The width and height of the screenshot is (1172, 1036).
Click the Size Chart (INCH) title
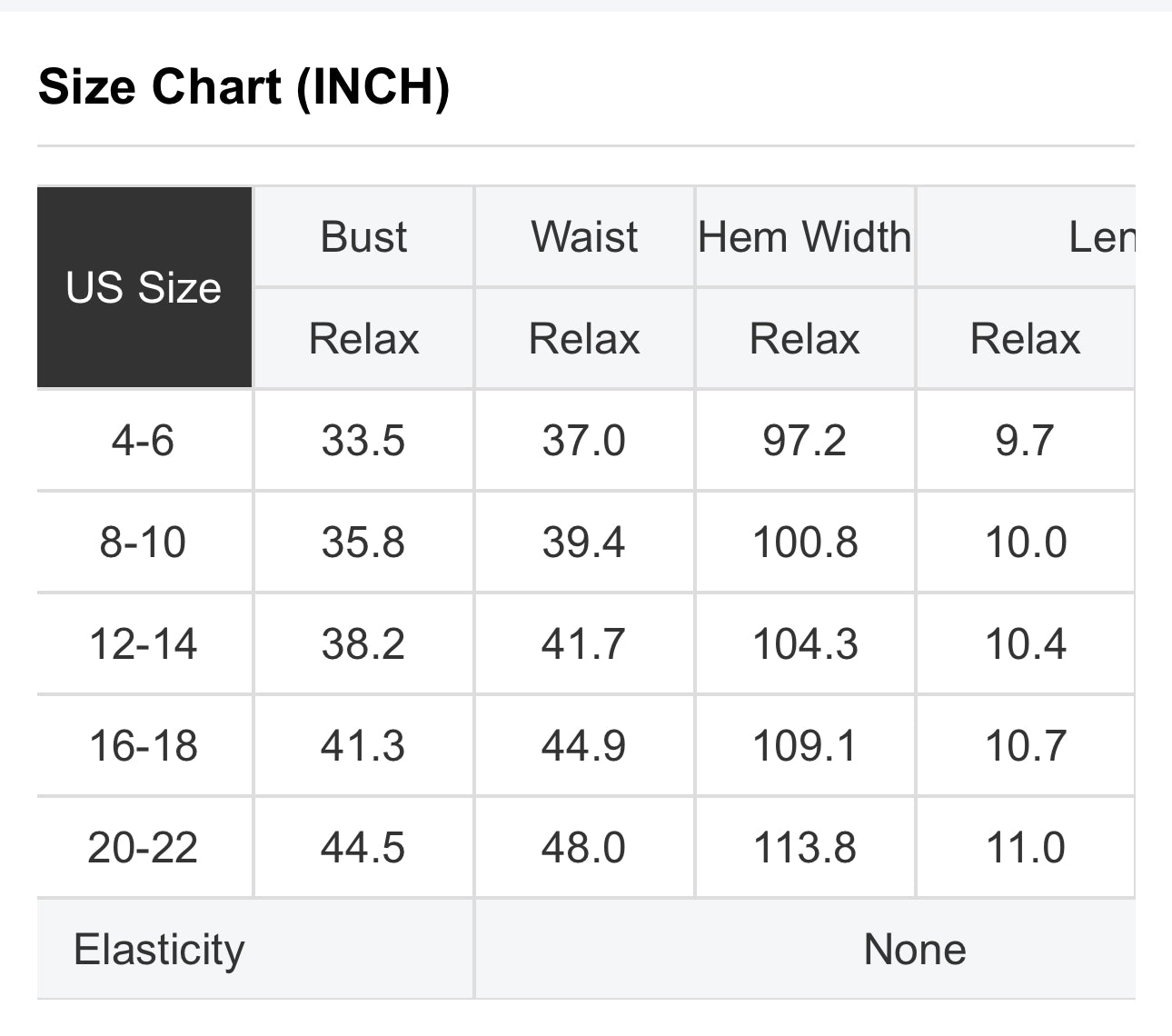(x=243, y=87)
